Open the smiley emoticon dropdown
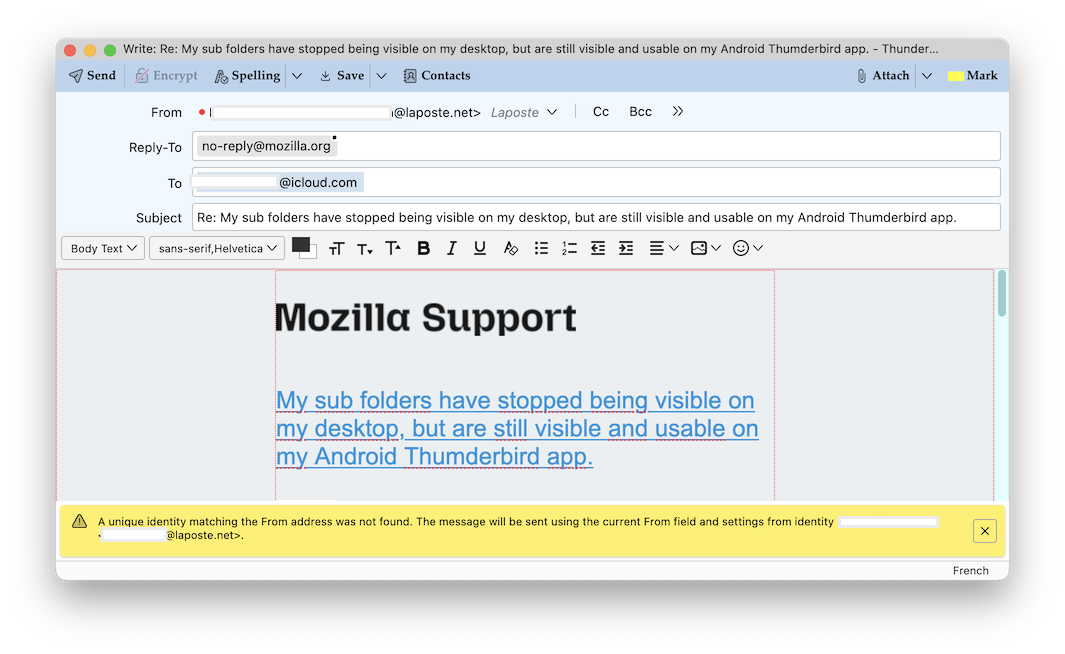 coord(748,249)
